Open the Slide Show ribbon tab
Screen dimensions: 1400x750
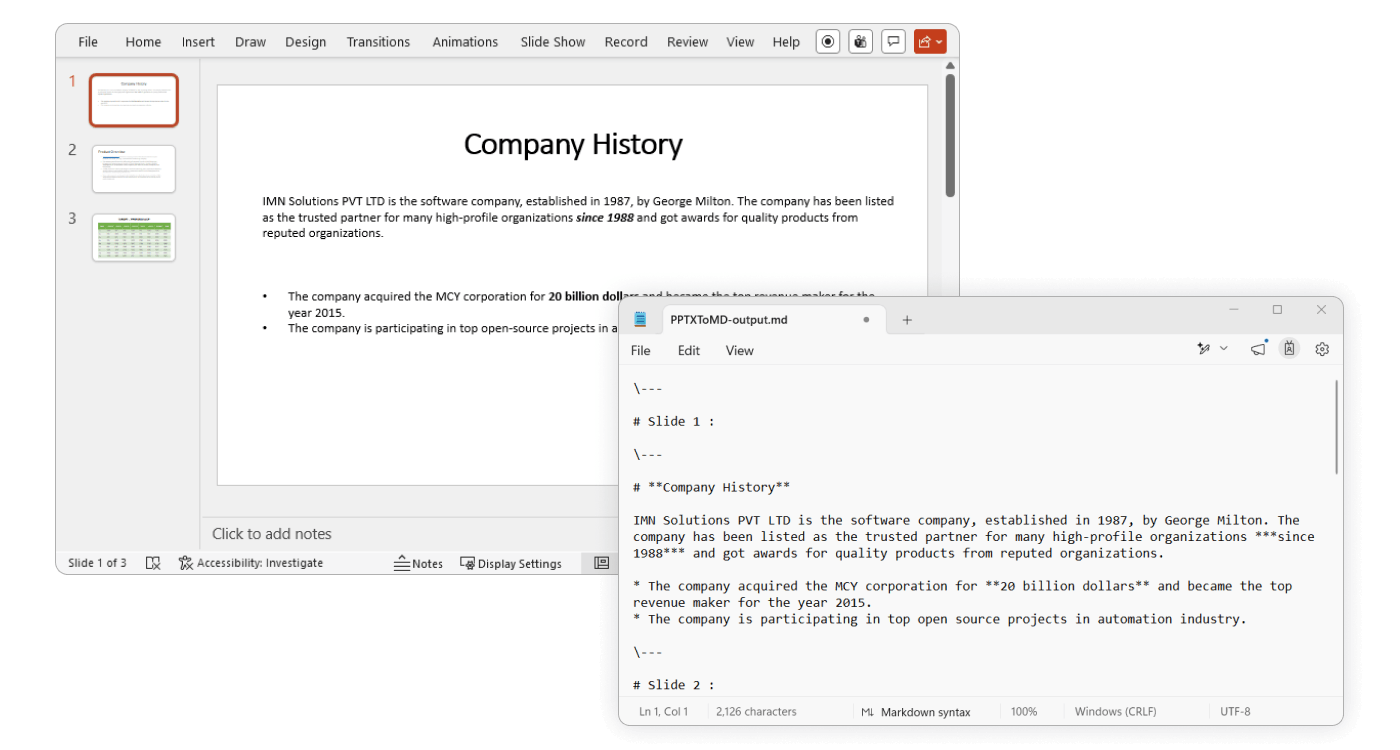click(x=553, y=42)
